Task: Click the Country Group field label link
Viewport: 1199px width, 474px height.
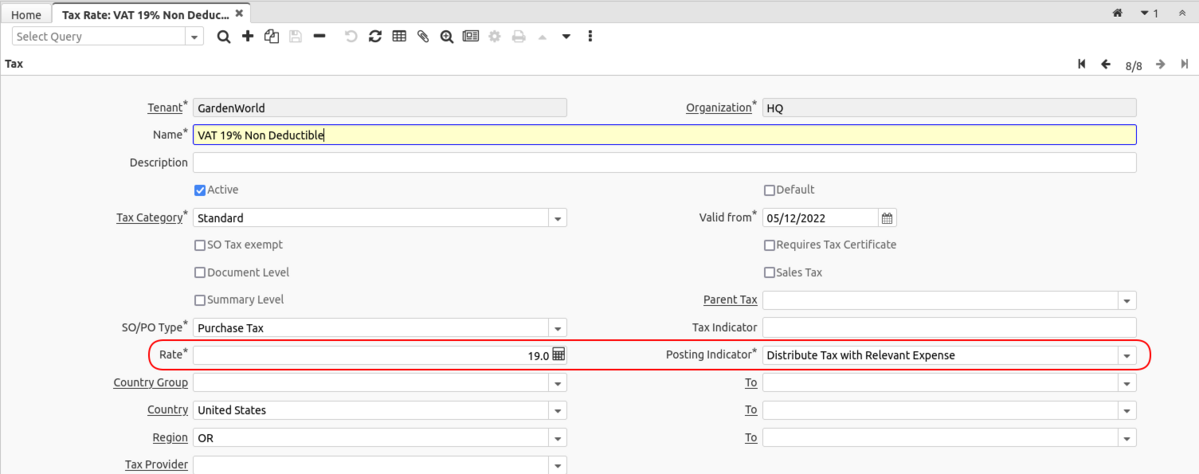Action: tap(150, 382)
